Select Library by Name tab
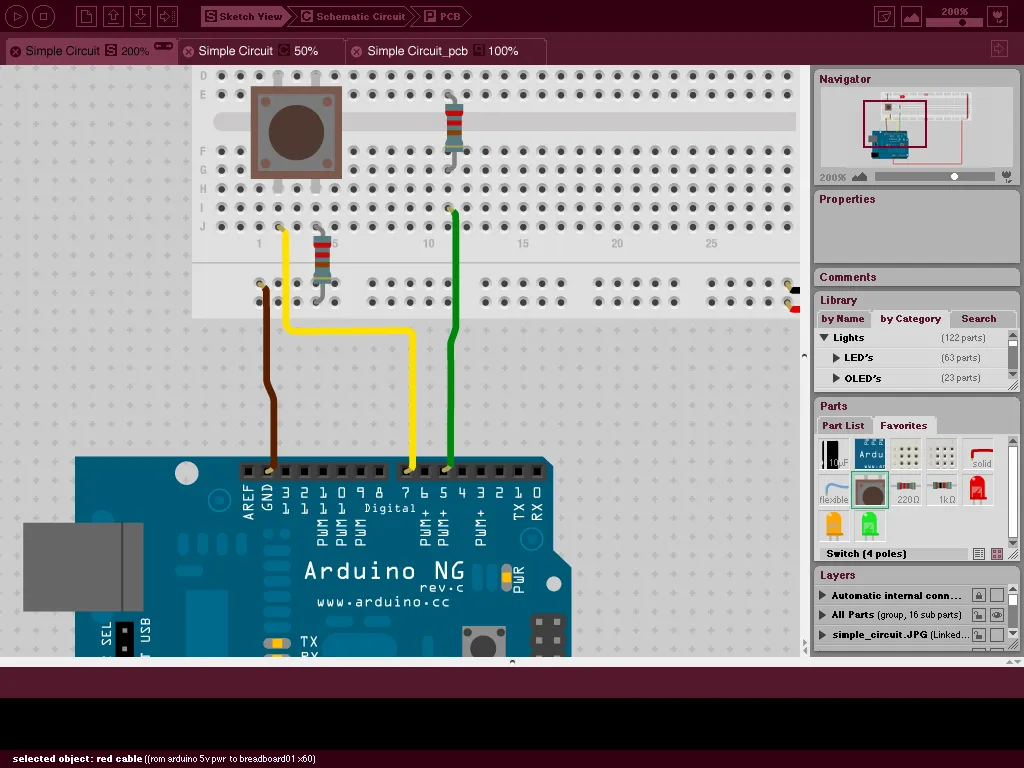 coord(842,319)
